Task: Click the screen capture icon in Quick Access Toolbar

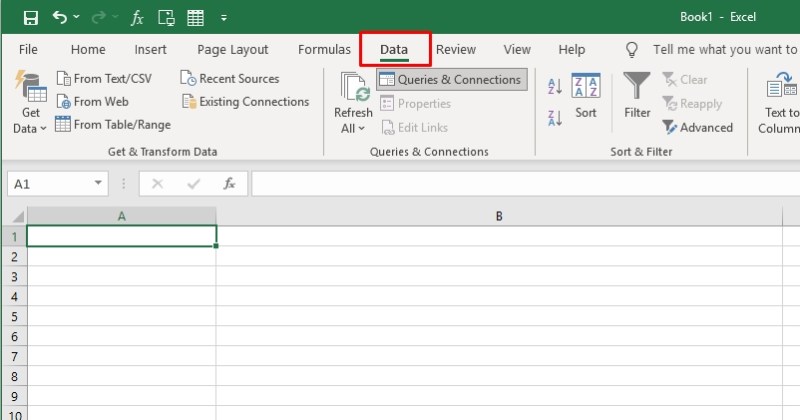Action: (166, 18)
